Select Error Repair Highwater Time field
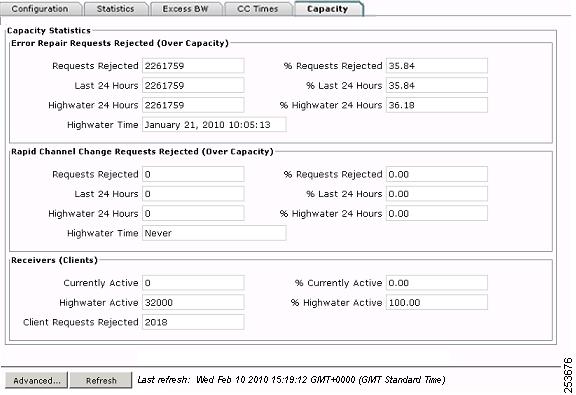The width and height of the screenshot is (576, 395). 214,125
